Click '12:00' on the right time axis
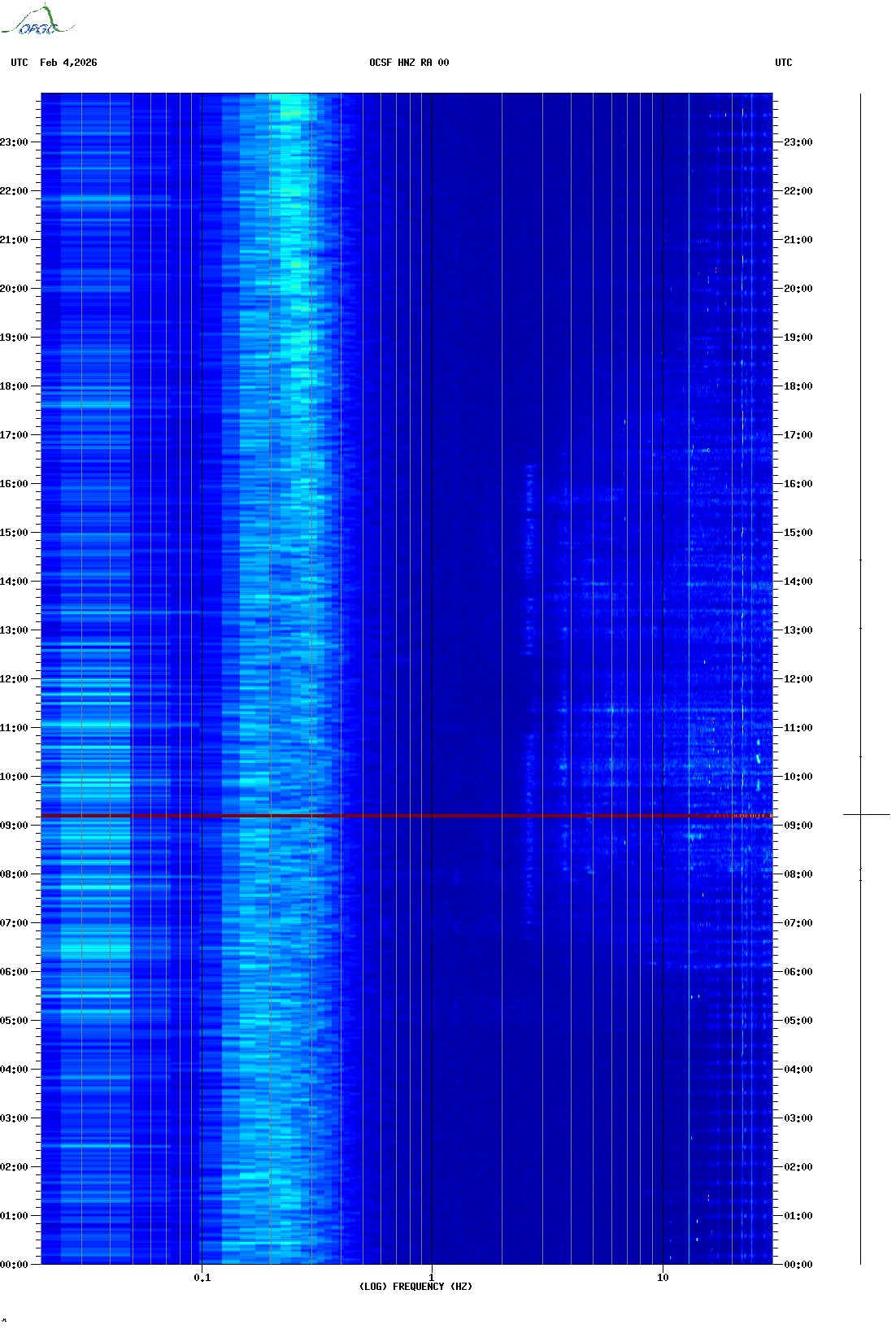The height and width of the screenshot is (1329, 896). (x=798, y=679)
